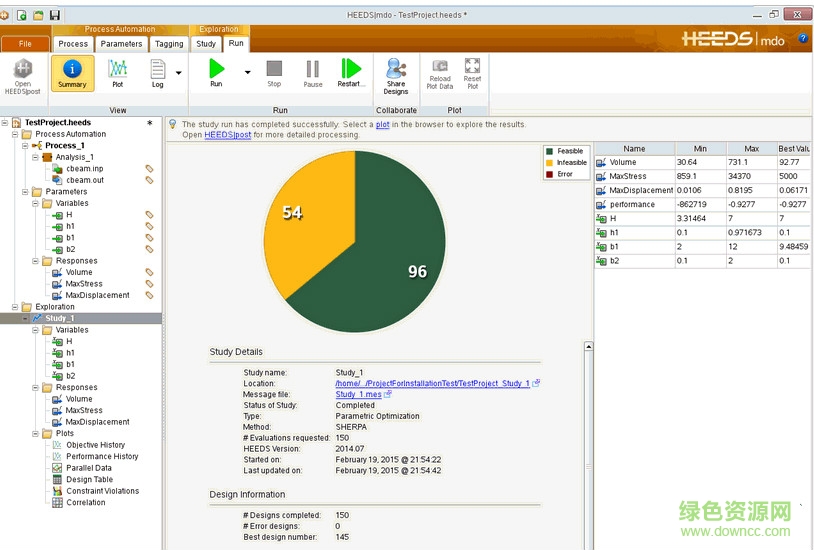Switch to the Parameters tab
The height and width of the screenshot is (550, 814).
tap(121, 44)
